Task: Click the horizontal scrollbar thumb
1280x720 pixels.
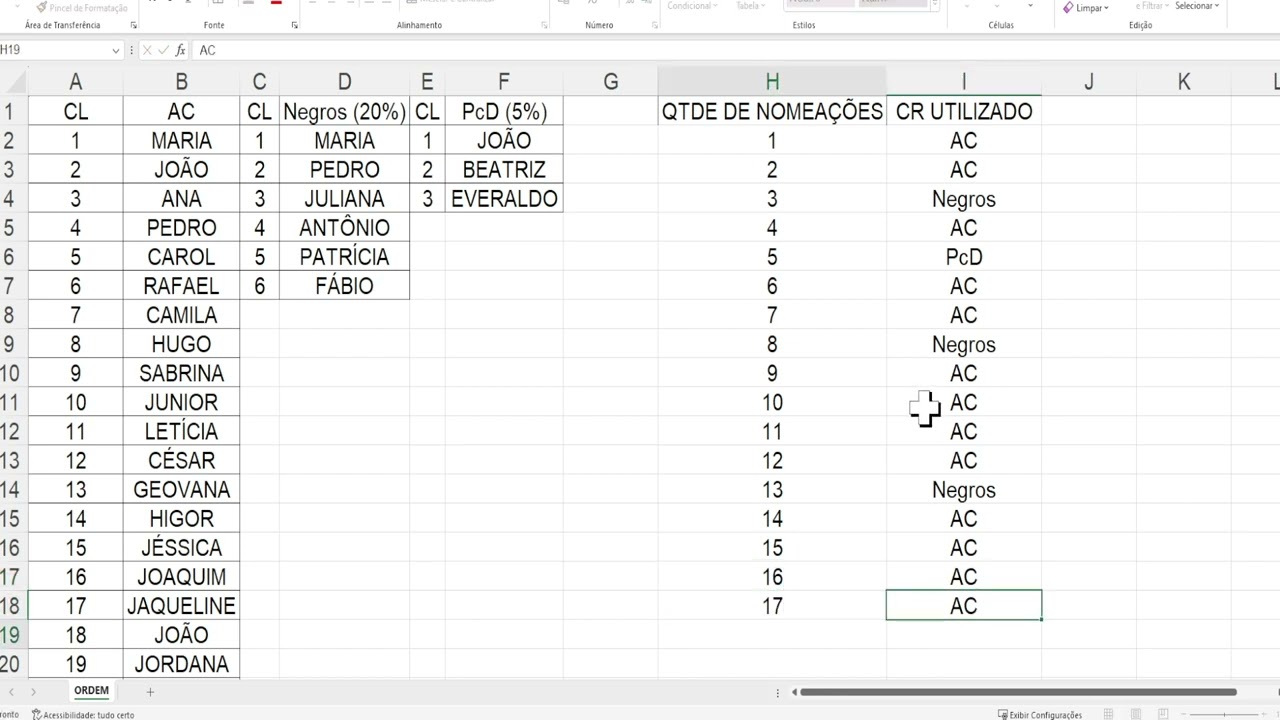Action: pos(1018,692)
